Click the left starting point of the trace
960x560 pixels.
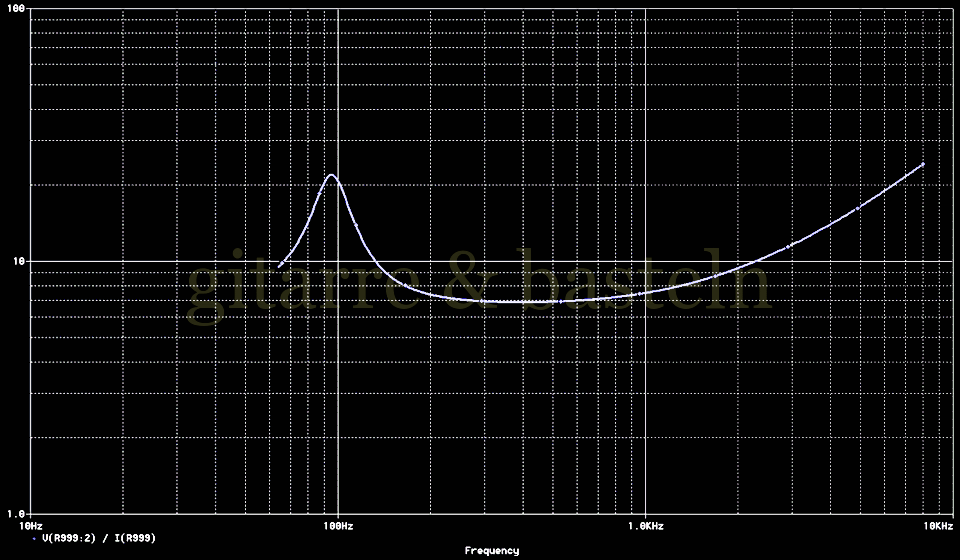pos(280,266)
